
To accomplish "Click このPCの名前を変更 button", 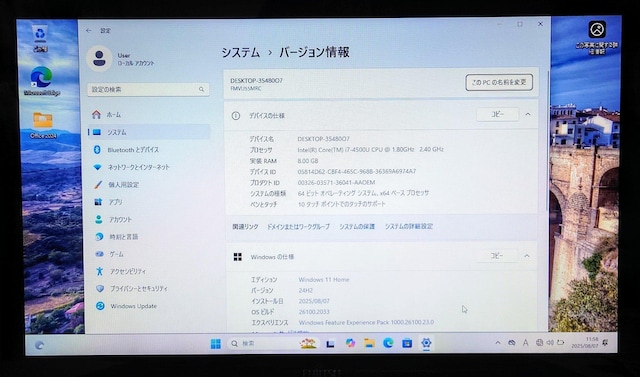I will tap(499, 82).
